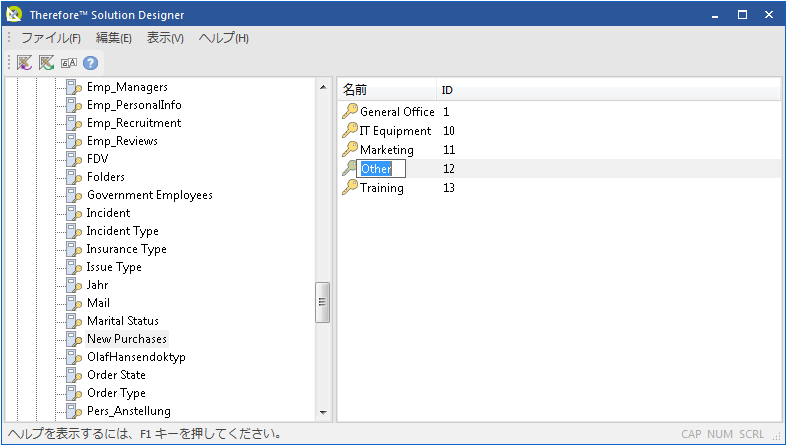Click ID value 10 in the list

click(449, 131)
